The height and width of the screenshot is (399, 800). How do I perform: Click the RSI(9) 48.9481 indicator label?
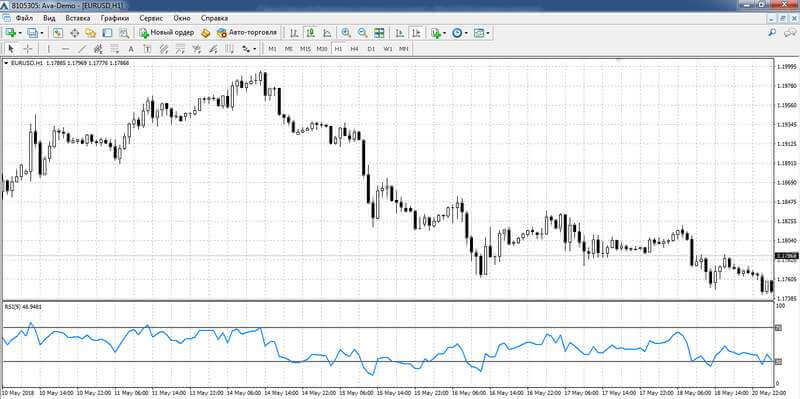[23, 307]
